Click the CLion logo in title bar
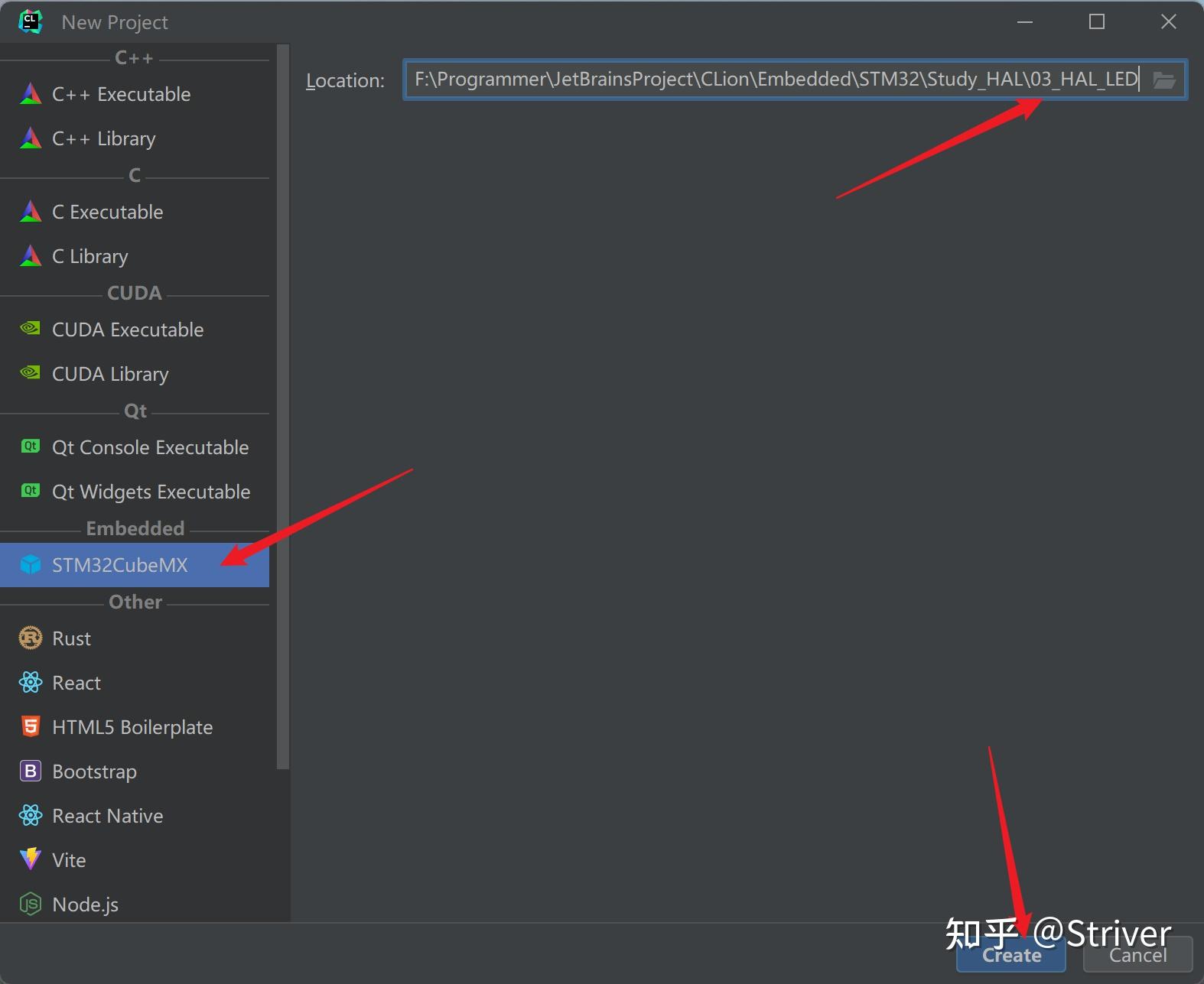This screenshot has width=1204, height=984. tap(30, 21)
